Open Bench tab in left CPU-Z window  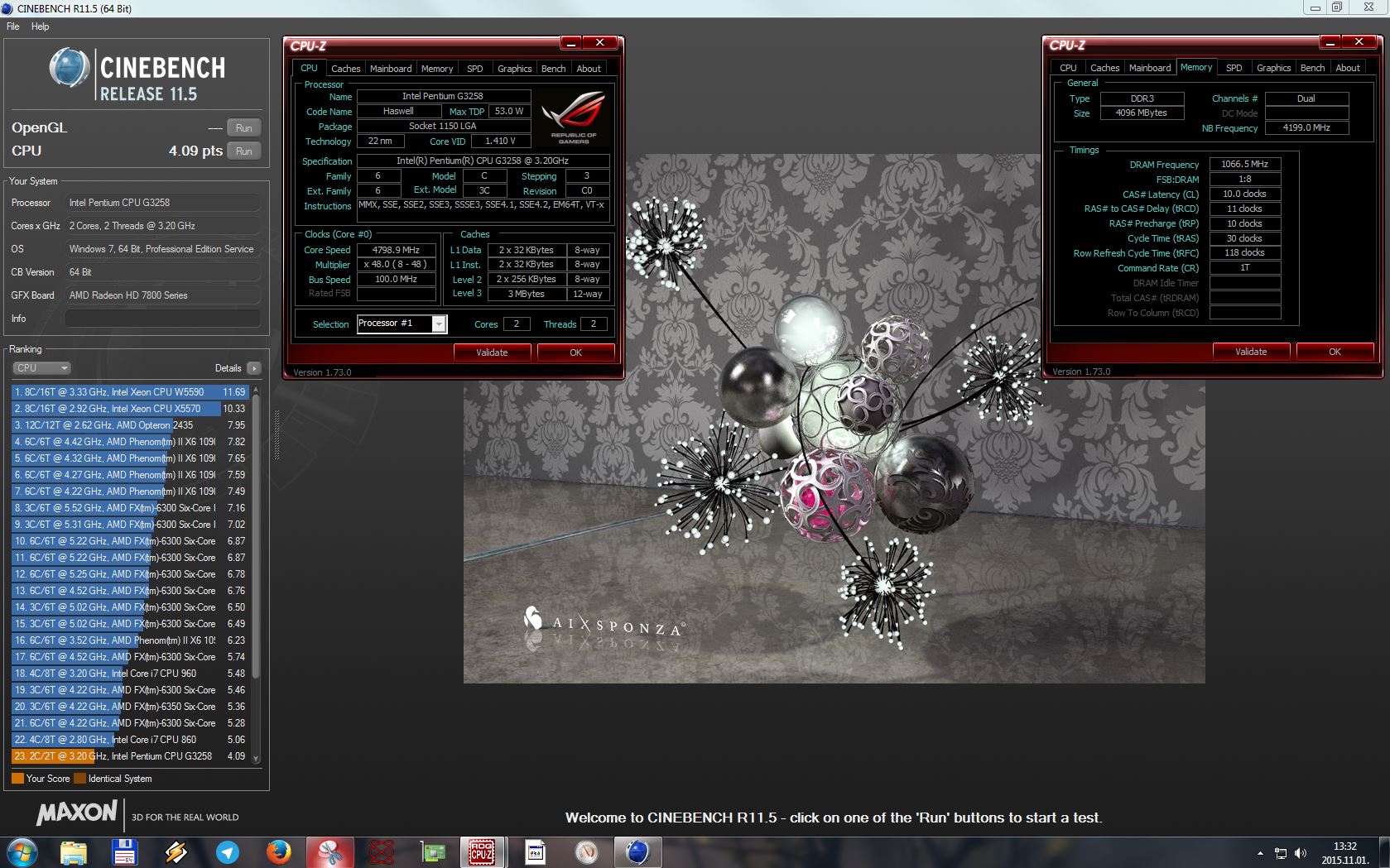pos(553,69)
